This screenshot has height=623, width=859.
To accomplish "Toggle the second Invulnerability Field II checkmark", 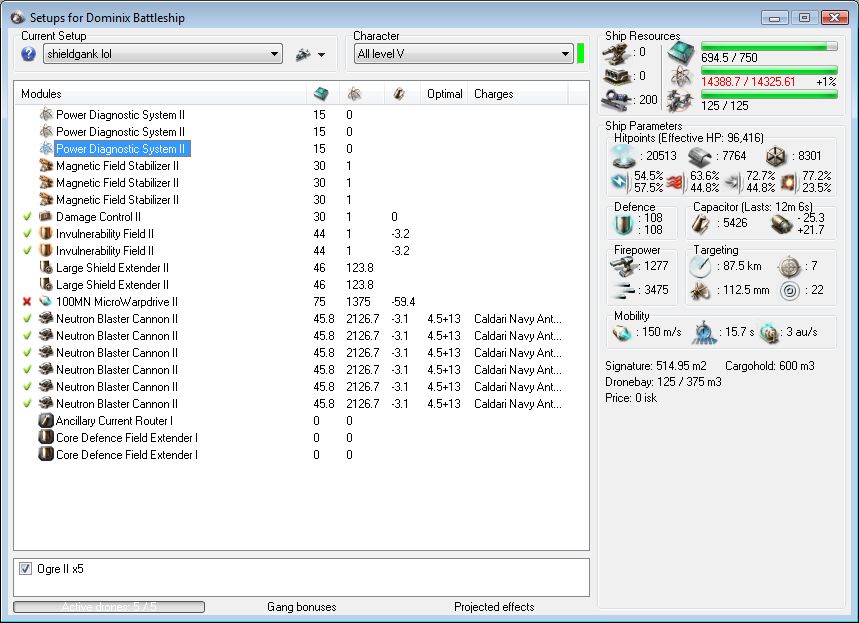I will [27, 250].
